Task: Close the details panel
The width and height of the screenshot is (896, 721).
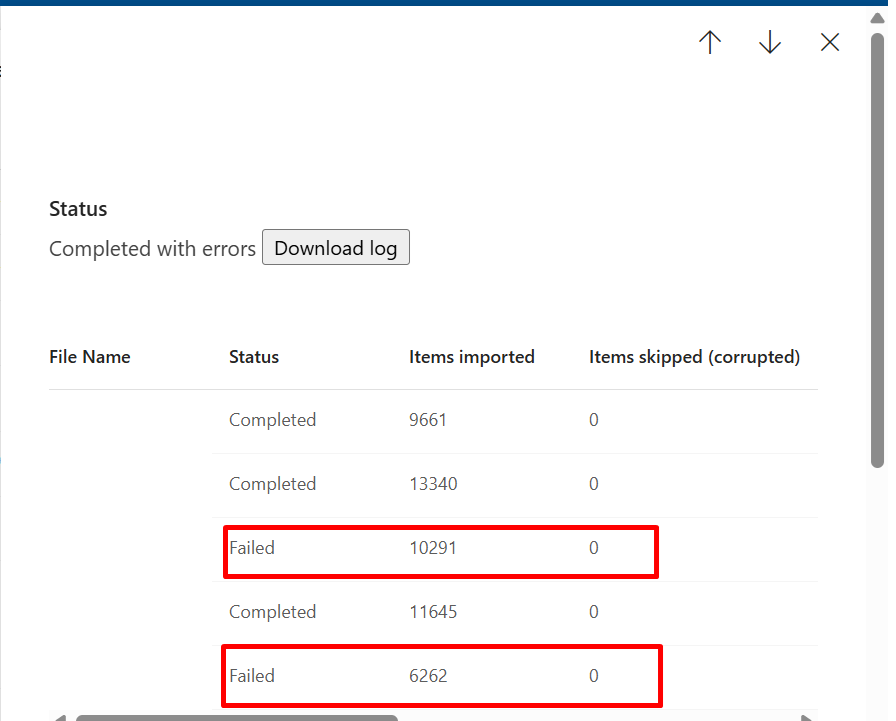Action: coord(830,42)
